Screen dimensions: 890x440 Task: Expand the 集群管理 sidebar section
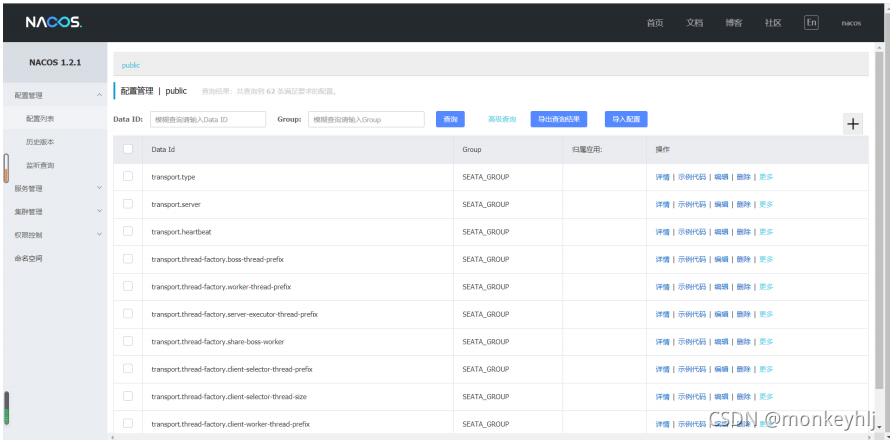click(55, 212)
